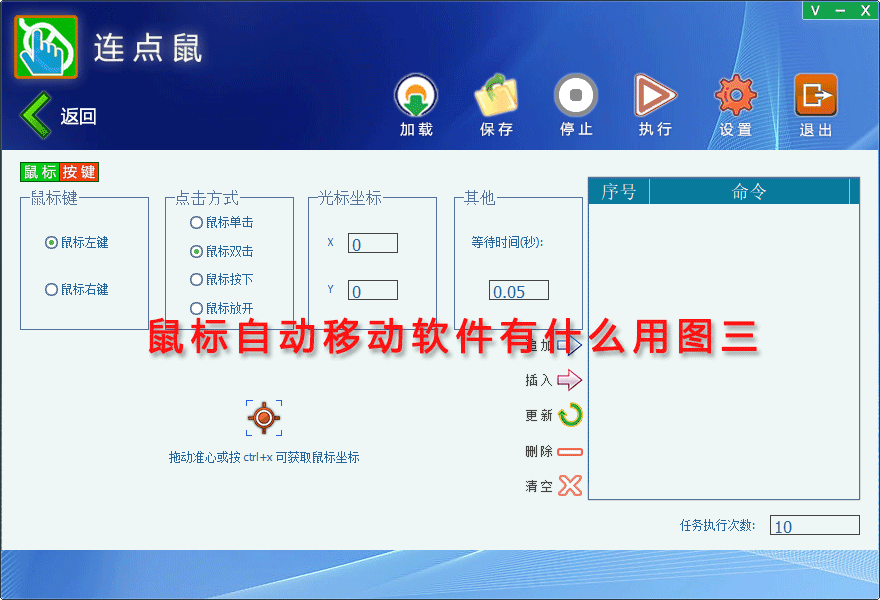Select the 鼠标右键 radio button
The height and width of the screenshot is (600, 880).
51,290
